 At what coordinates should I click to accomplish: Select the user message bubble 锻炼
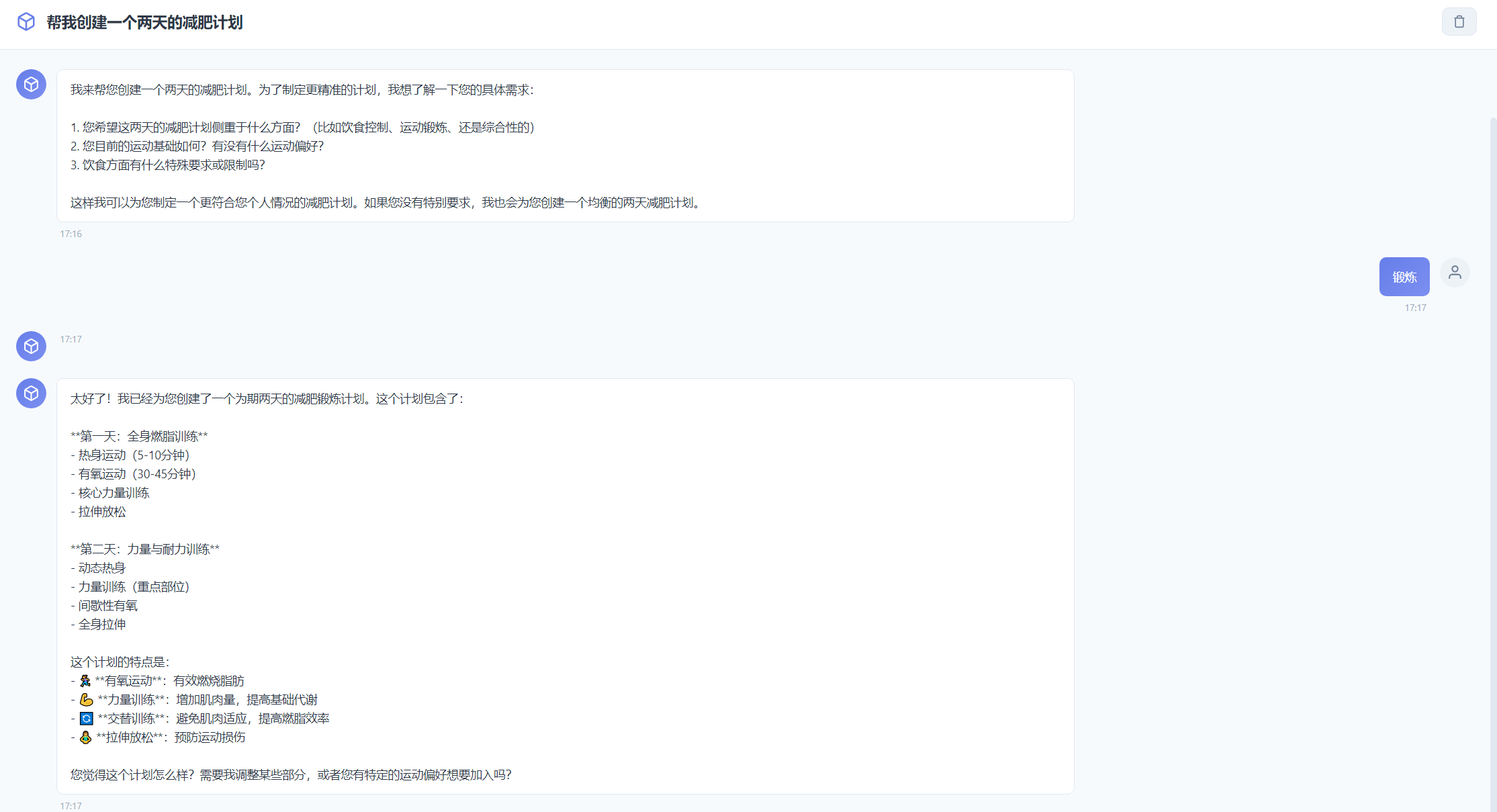coord(1404,277)
